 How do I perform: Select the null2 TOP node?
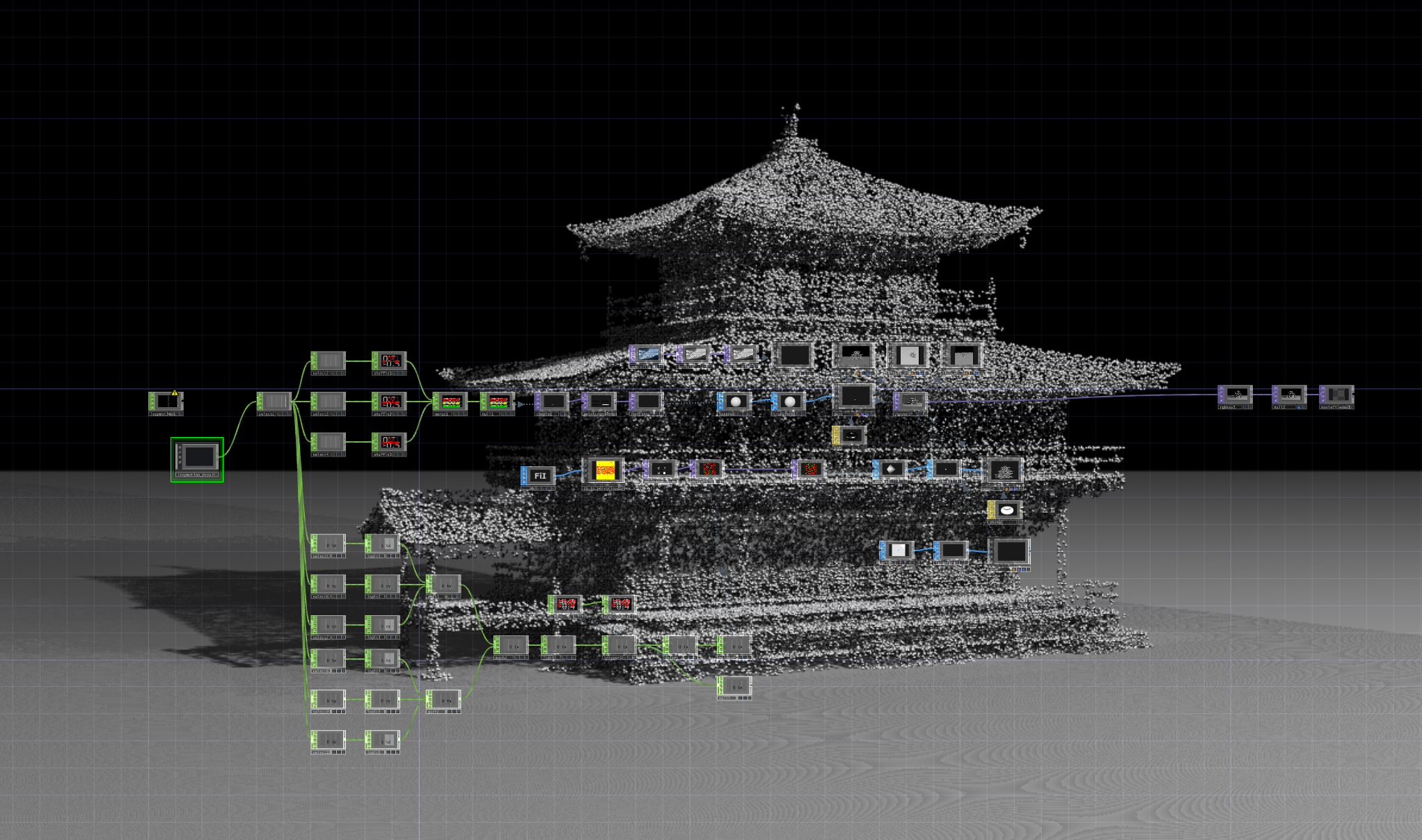[1290, 395]
